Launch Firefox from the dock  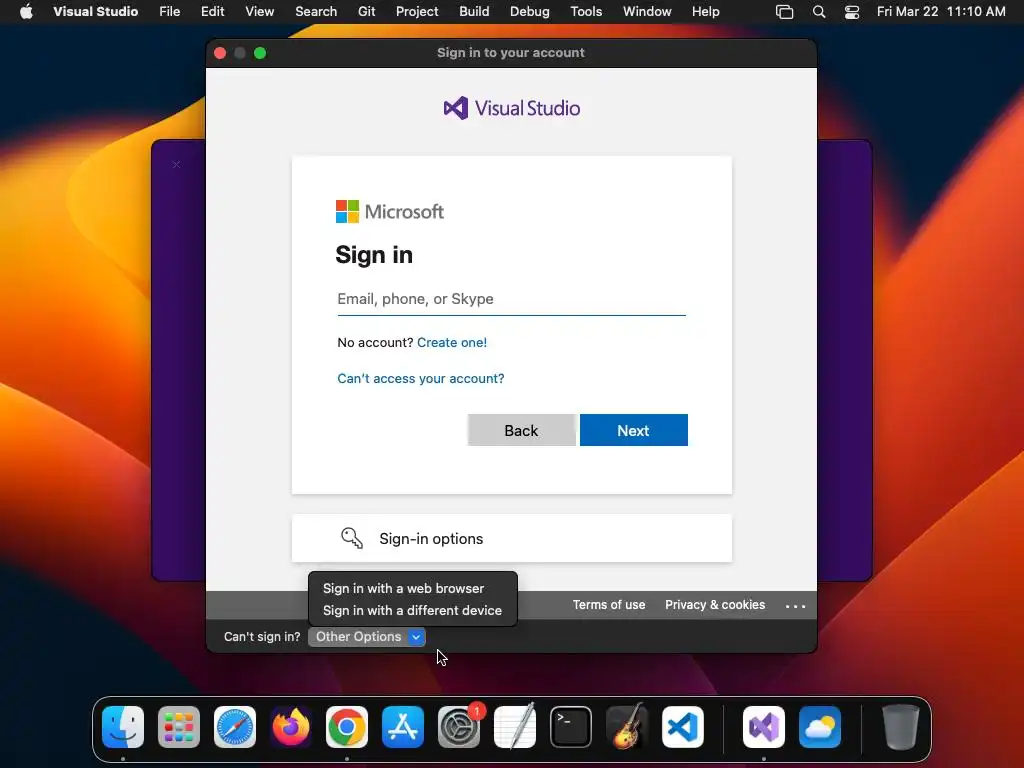[291, 727]
